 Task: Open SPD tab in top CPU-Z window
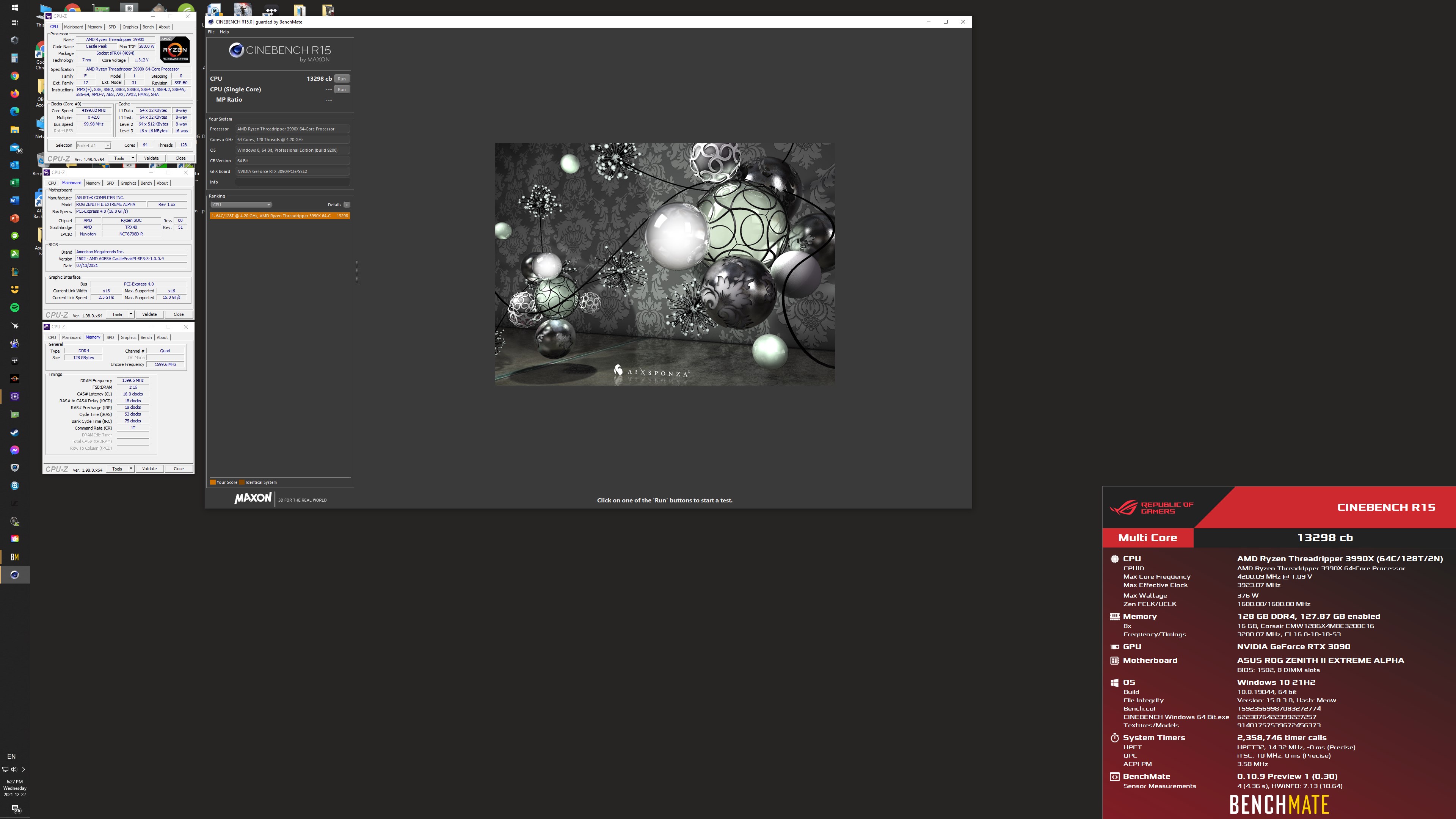coord(112,27)
